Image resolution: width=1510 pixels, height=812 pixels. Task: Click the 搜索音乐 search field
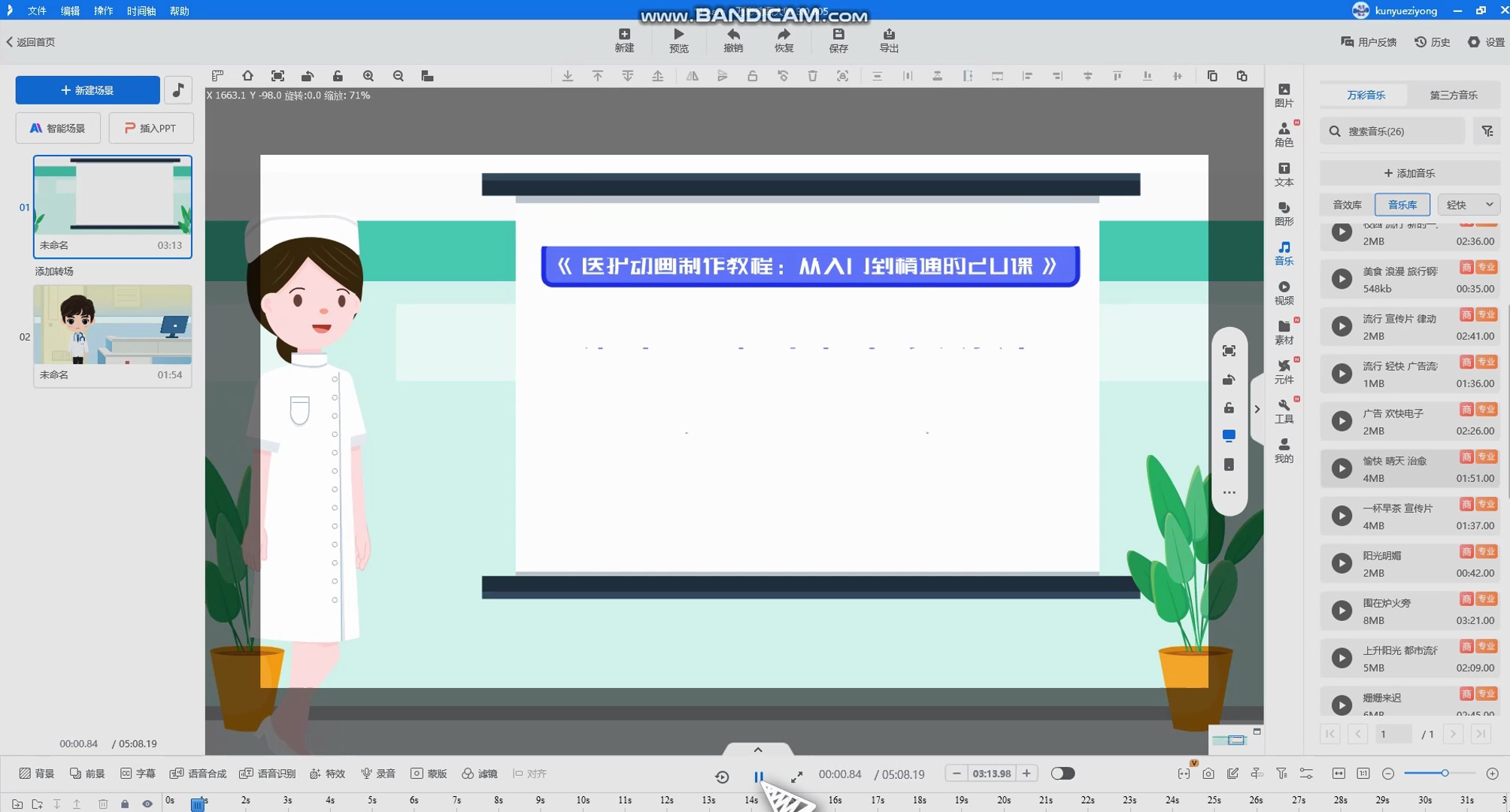(1393, 131)
